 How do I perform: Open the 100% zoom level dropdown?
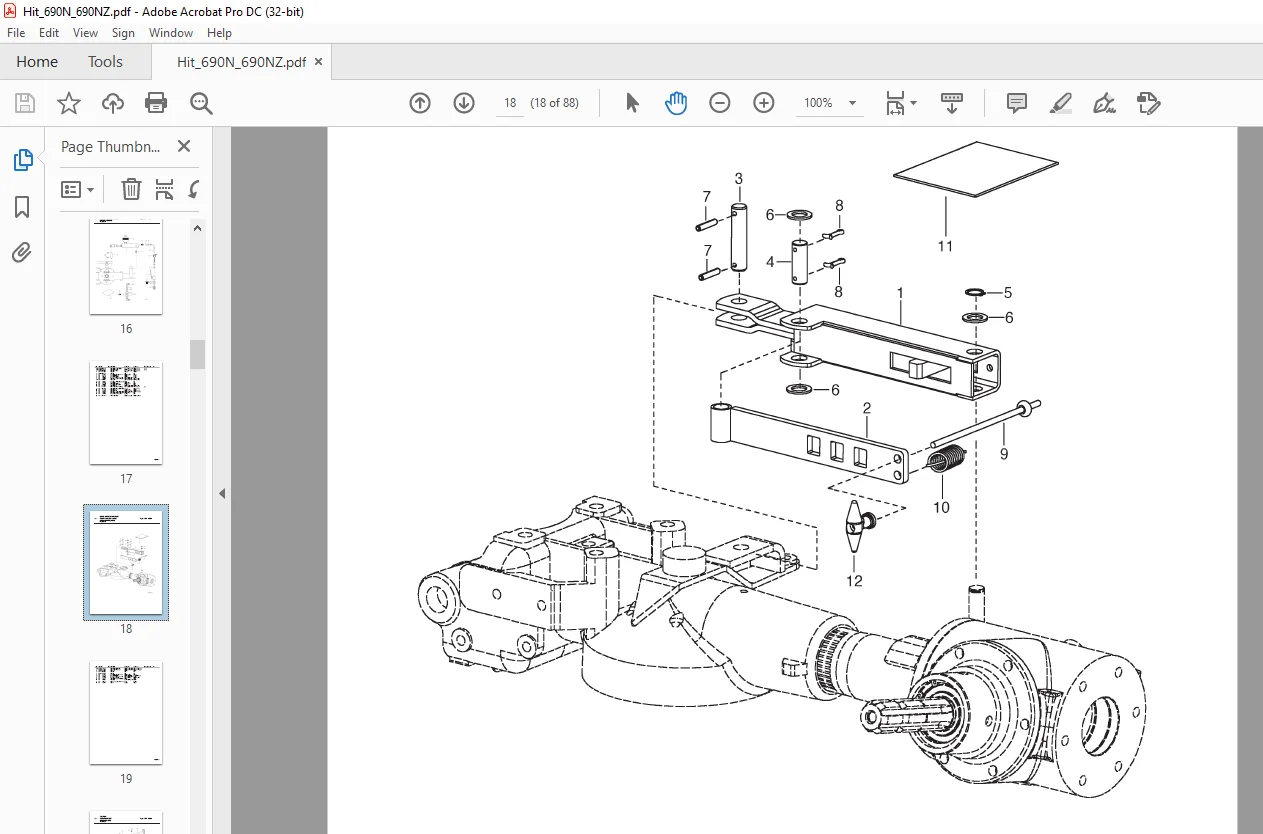pyautogui.click(x=852, y=103)
